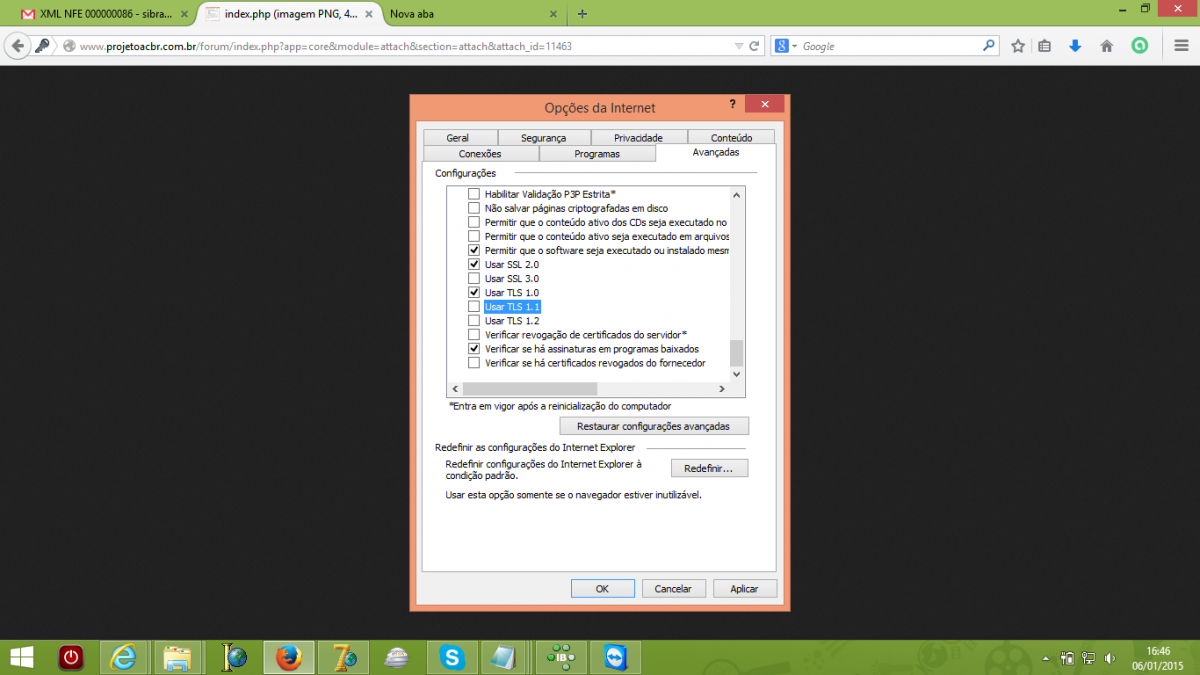Switch to the Geral tab
Image resolution: width=1200 pixels, height=675 pixels.
pyautogui.click(x=458, y=138)
